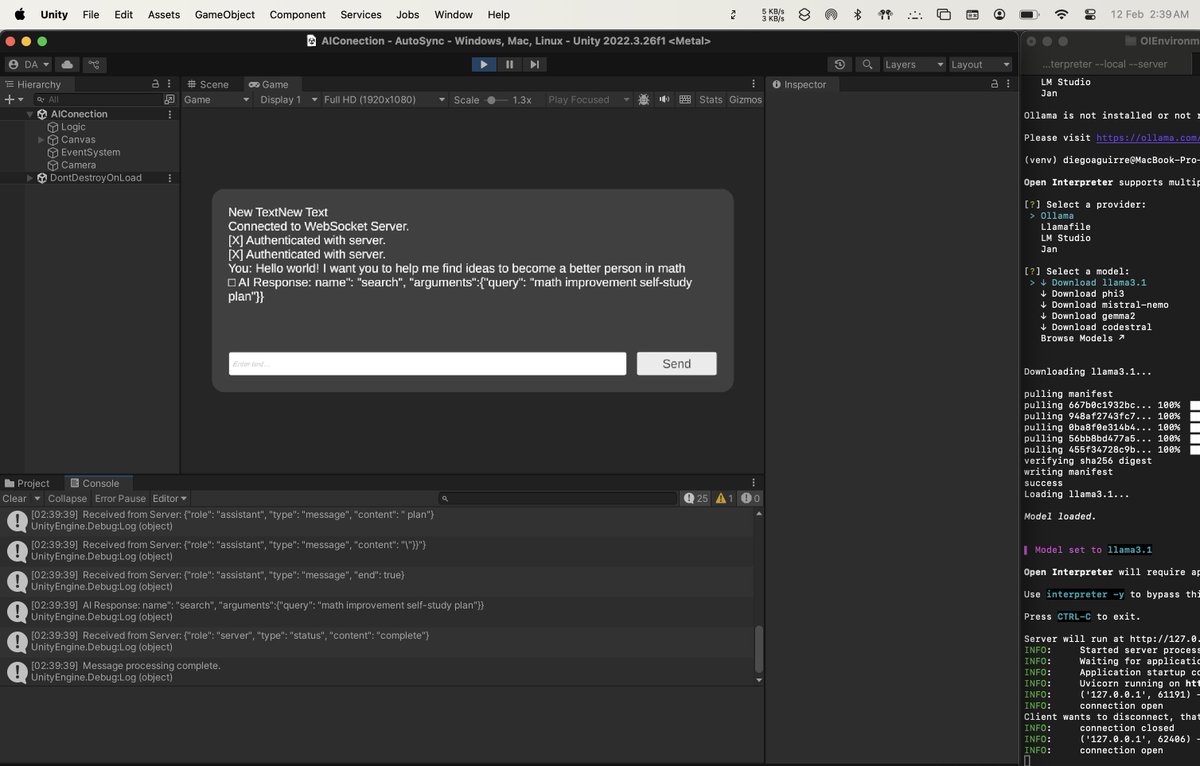
Task: Toggle the Unity shortcuts keyboard icon
Action: (x=685, y=100)
